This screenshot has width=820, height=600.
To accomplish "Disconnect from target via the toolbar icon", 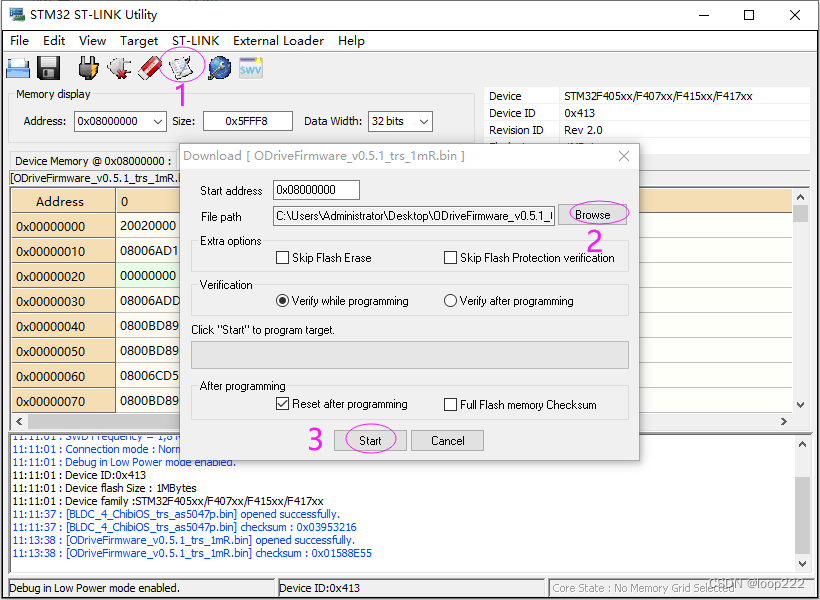I will coord(119,68).
